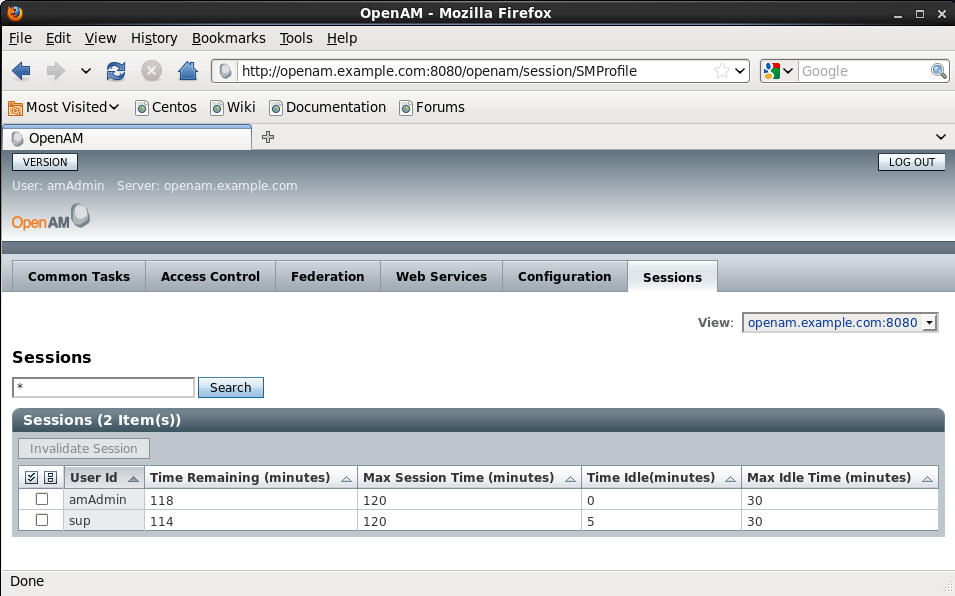
Task: Check the sup session checkbox
Action: click(42, 520)
